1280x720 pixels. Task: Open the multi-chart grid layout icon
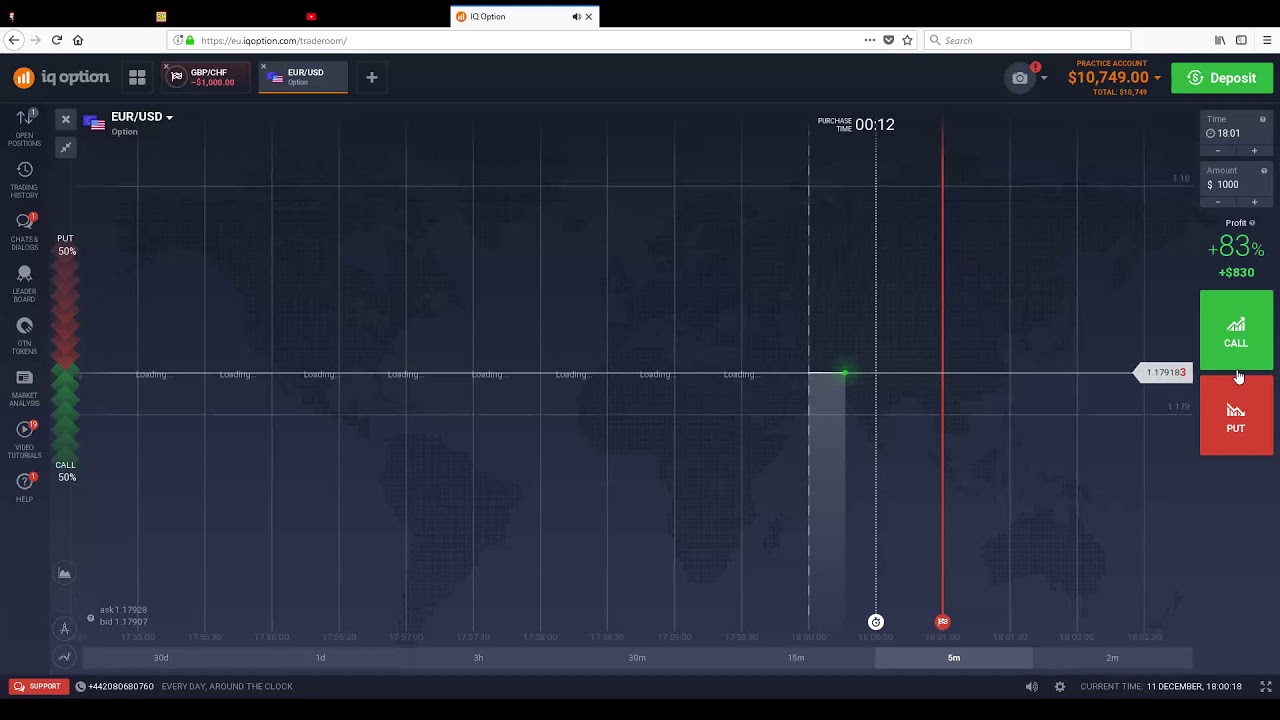[137, 77]
